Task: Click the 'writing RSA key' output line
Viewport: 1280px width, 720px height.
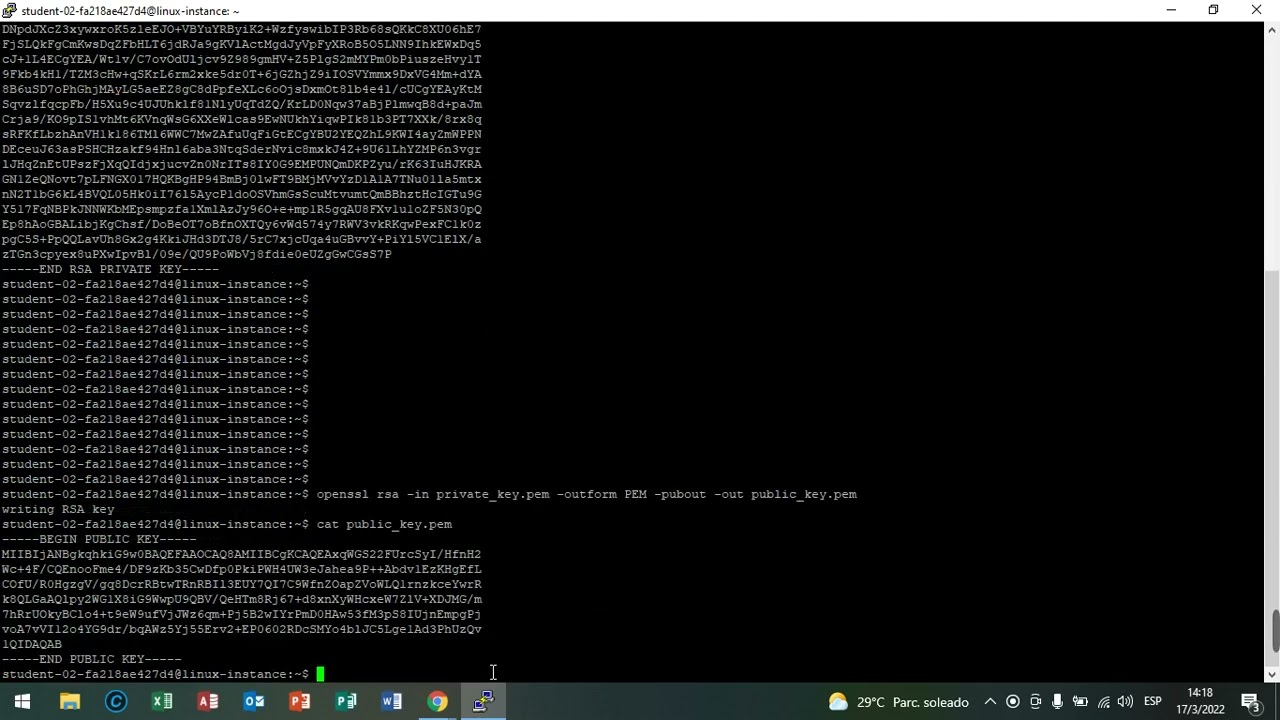Action: tap(58, 509)
